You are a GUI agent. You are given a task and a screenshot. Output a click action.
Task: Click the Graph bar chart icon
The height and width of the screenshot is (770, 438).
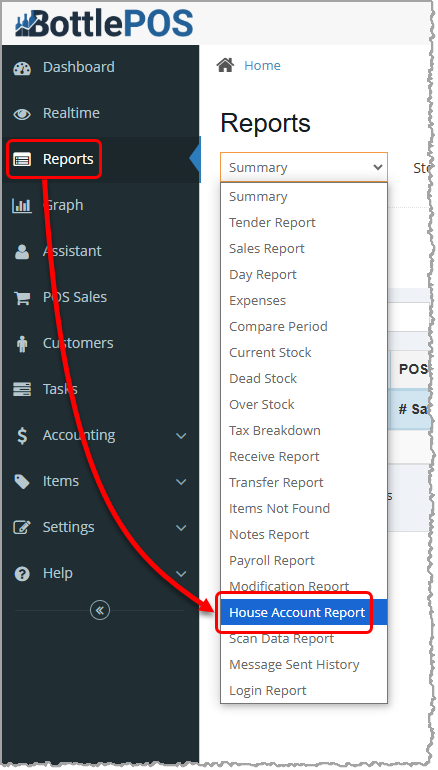point(22,206)
